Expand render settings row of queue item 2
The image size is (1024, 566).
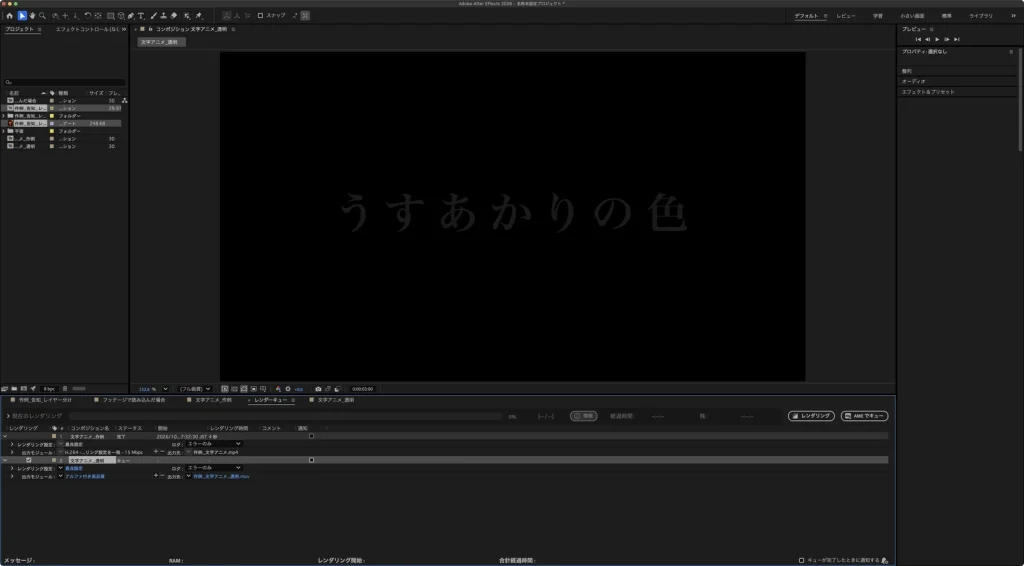12,469
